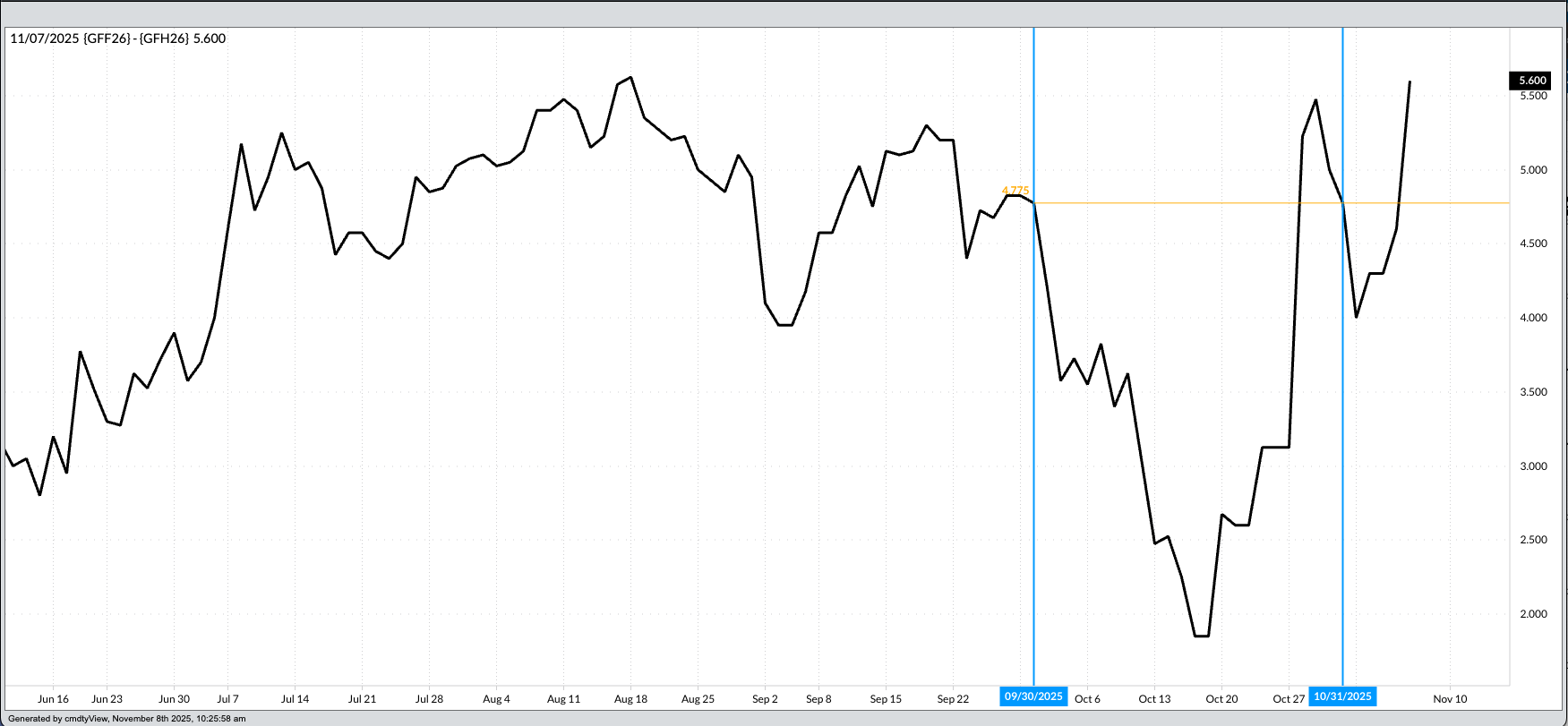1568x726 pixels.
Task: Click the Jun 16 date axis label
Action: [54, 699]
